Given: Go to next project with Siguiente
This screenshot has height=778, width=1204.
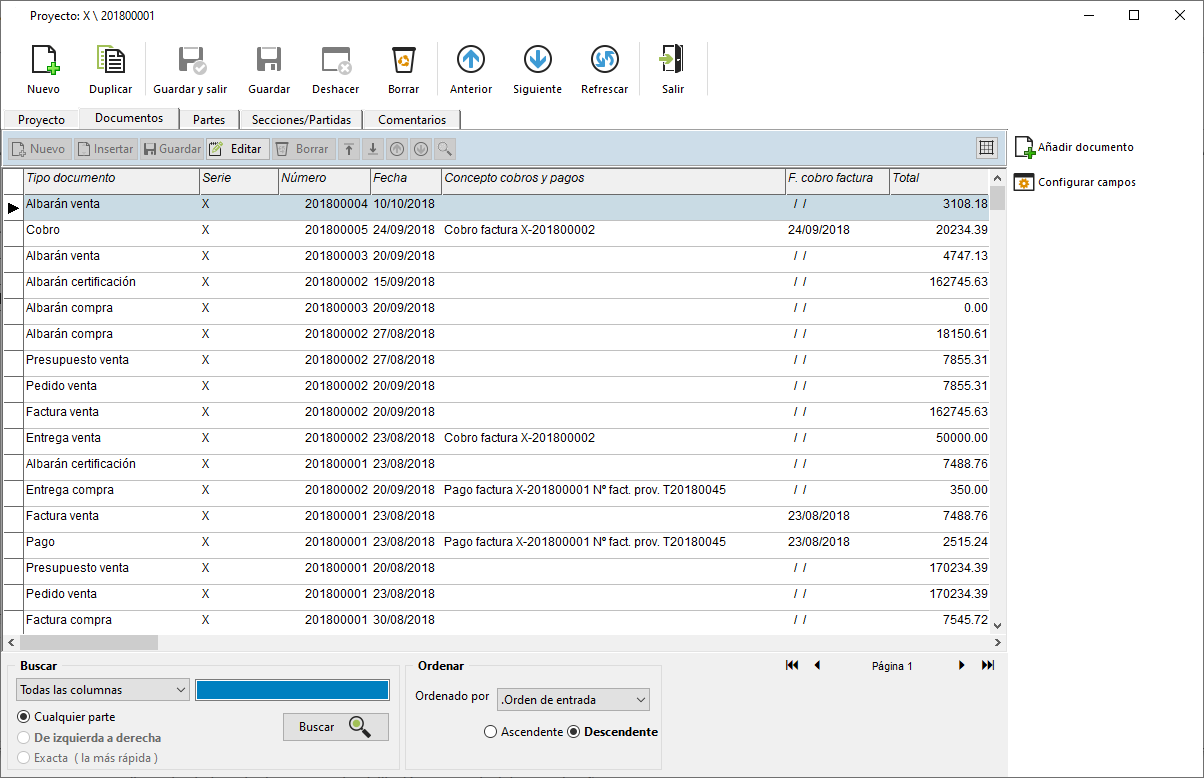Looking at the screenshot, I should coord(537,69).
